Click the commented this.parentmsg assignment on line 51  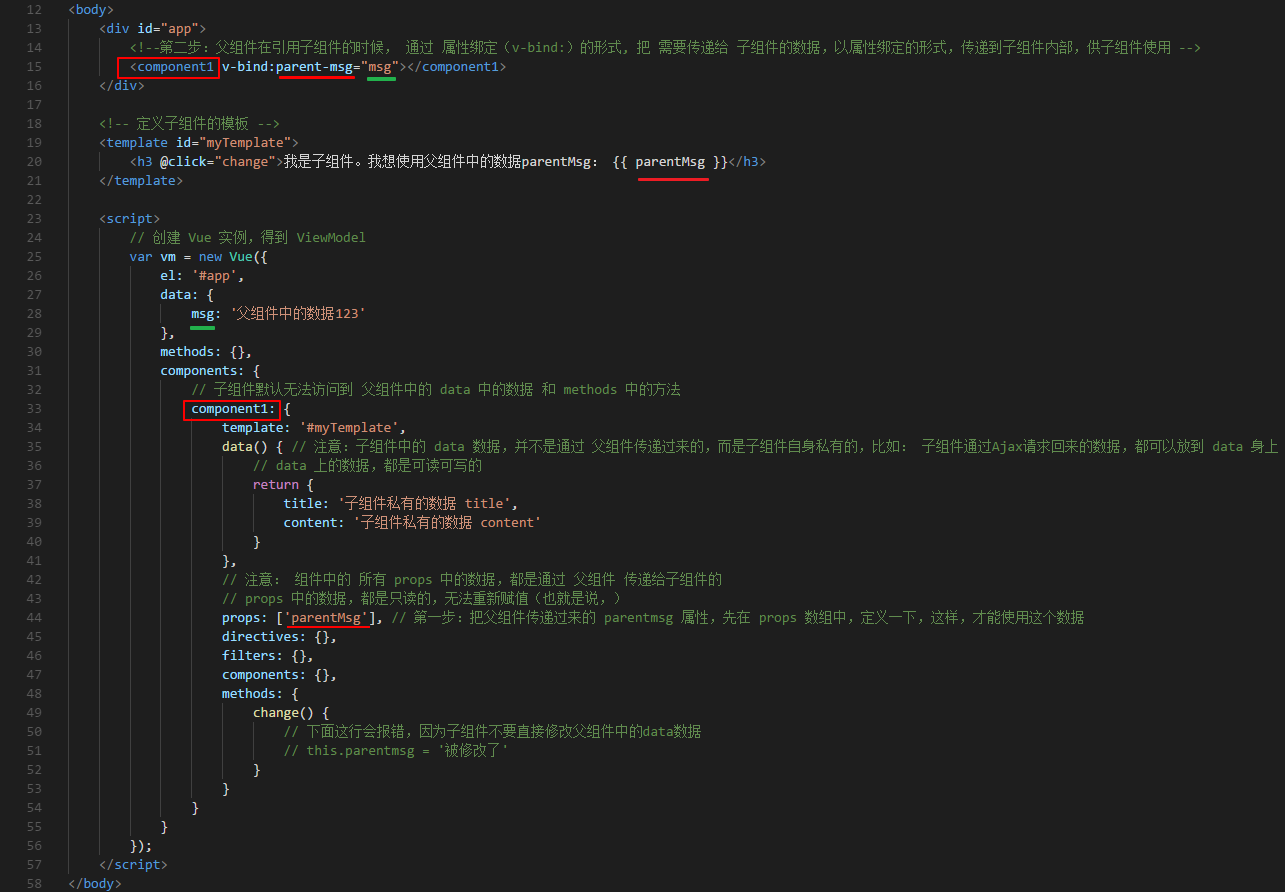397,751
